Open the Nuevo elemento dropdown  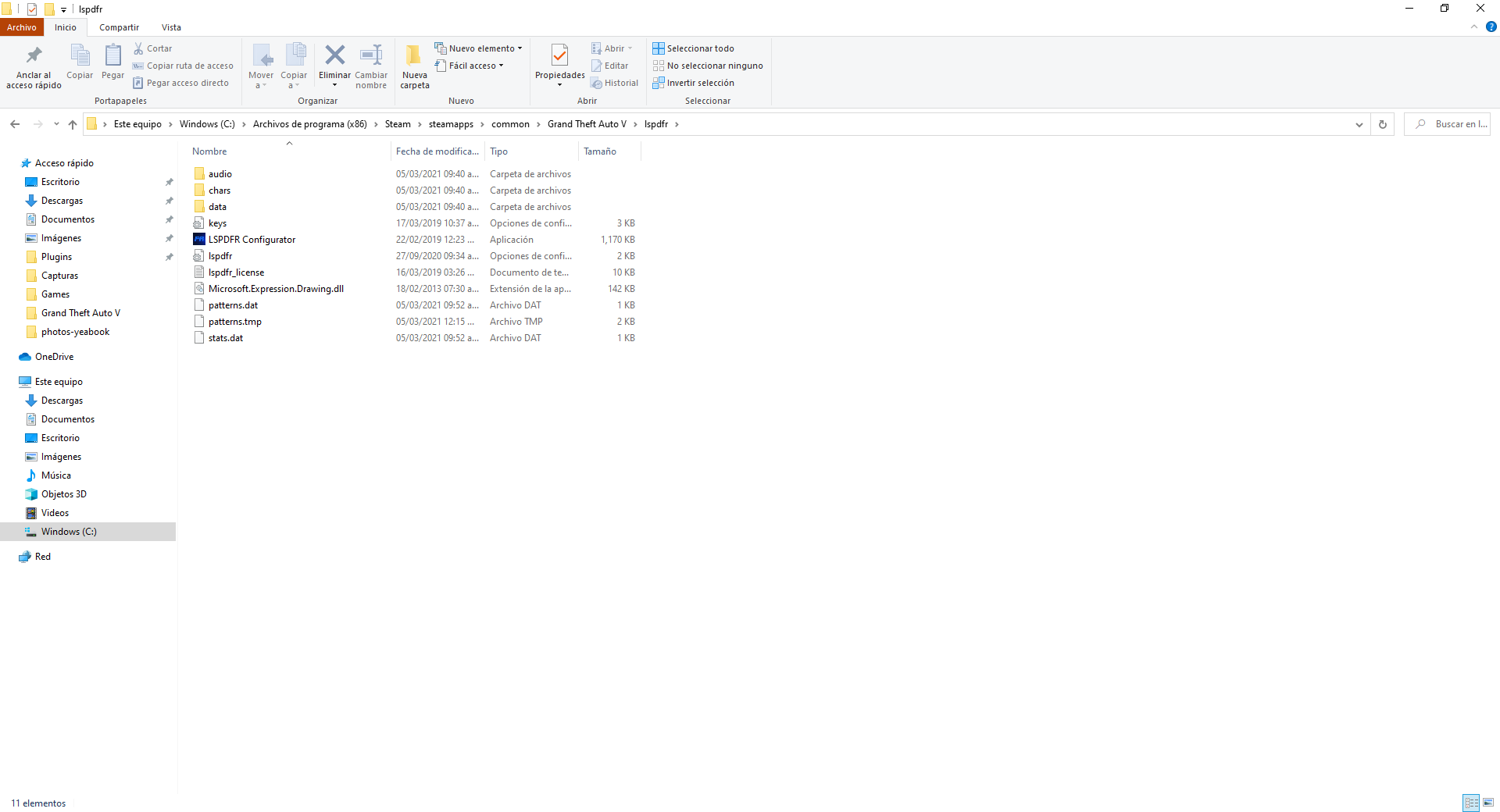tap(478, 48)
